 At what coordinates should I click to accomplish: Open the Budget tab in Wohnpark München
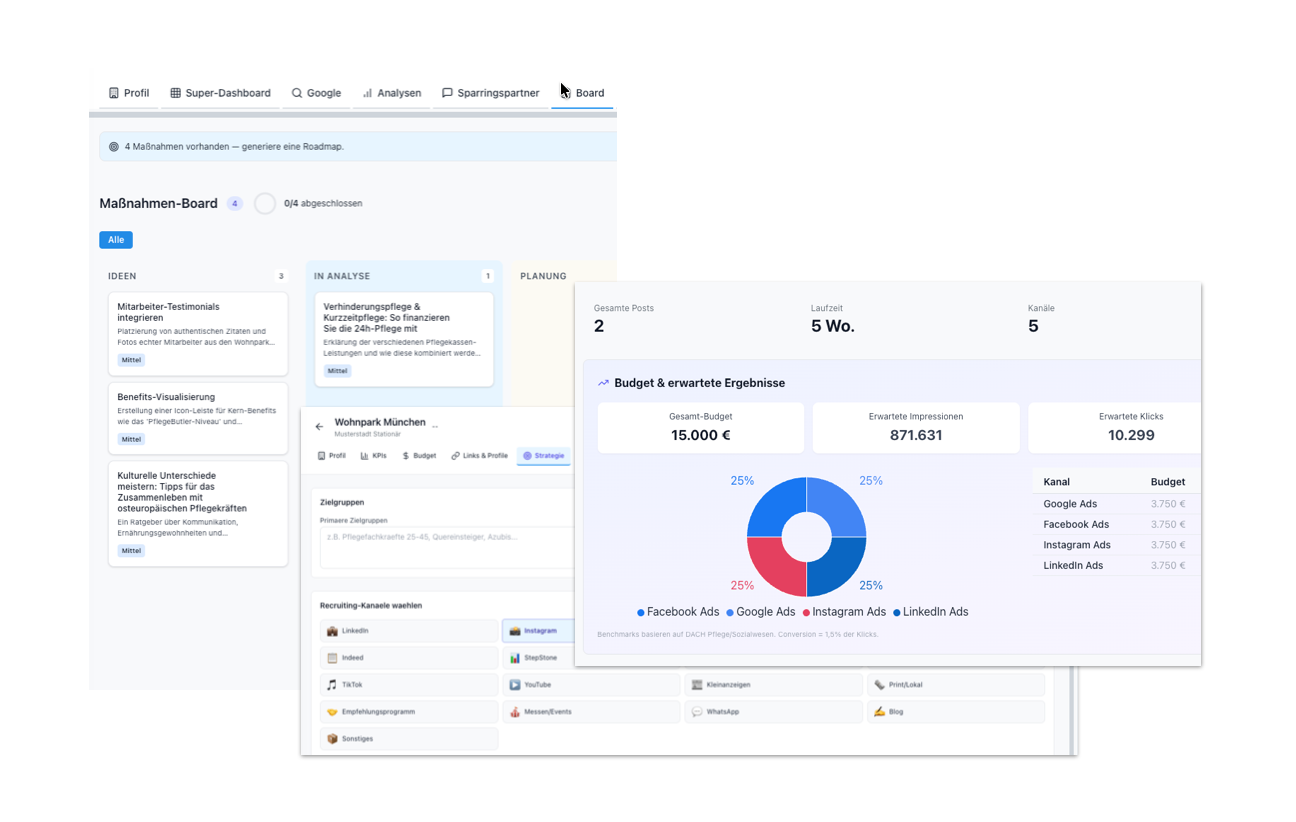[419, 456]
